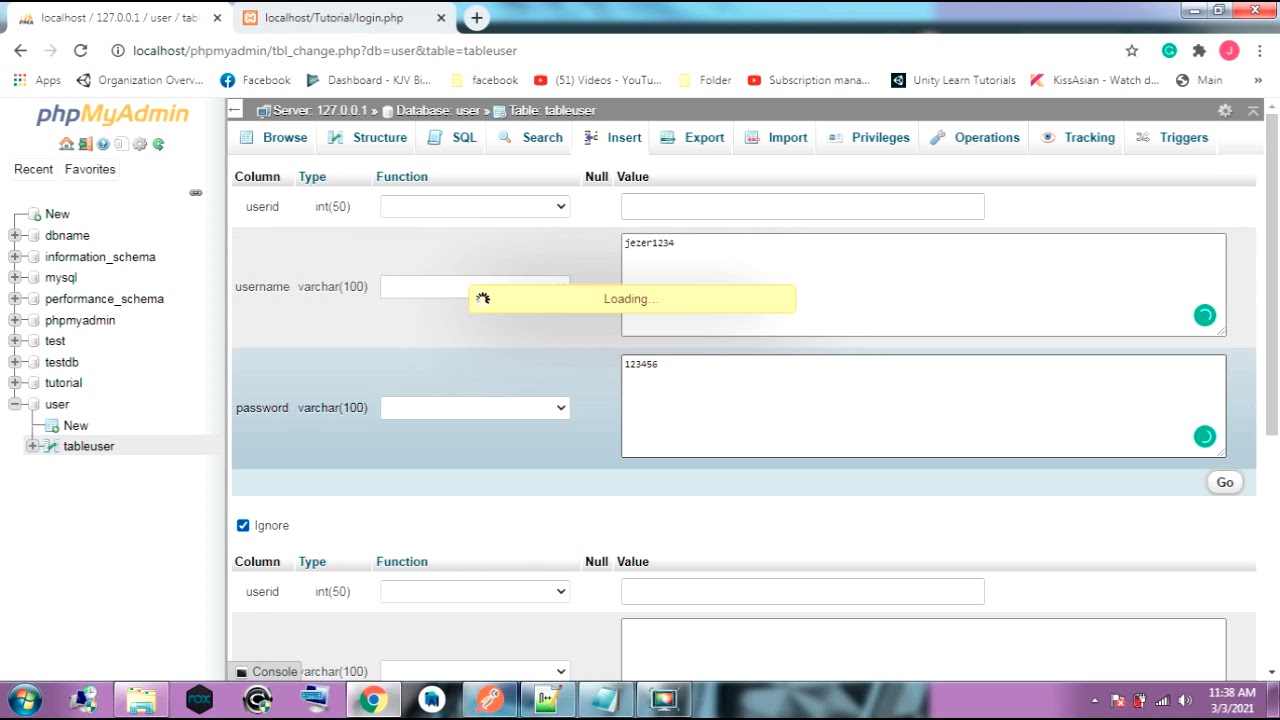Click Grammarly icon in the username field
Screen dimensions: 1280x720
click(1205, 316)
